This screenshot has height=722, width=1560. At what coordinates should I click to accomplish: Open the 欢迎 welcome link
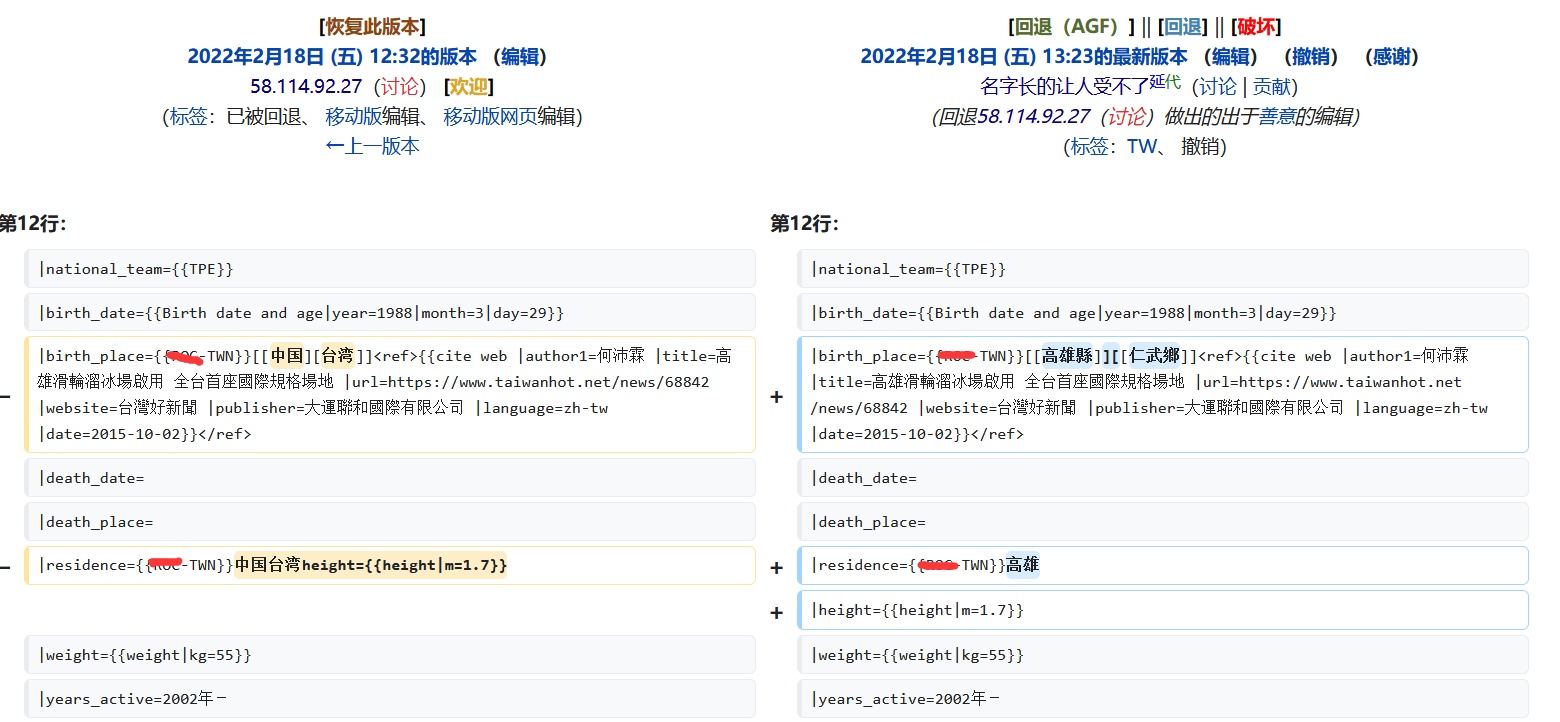468,87
